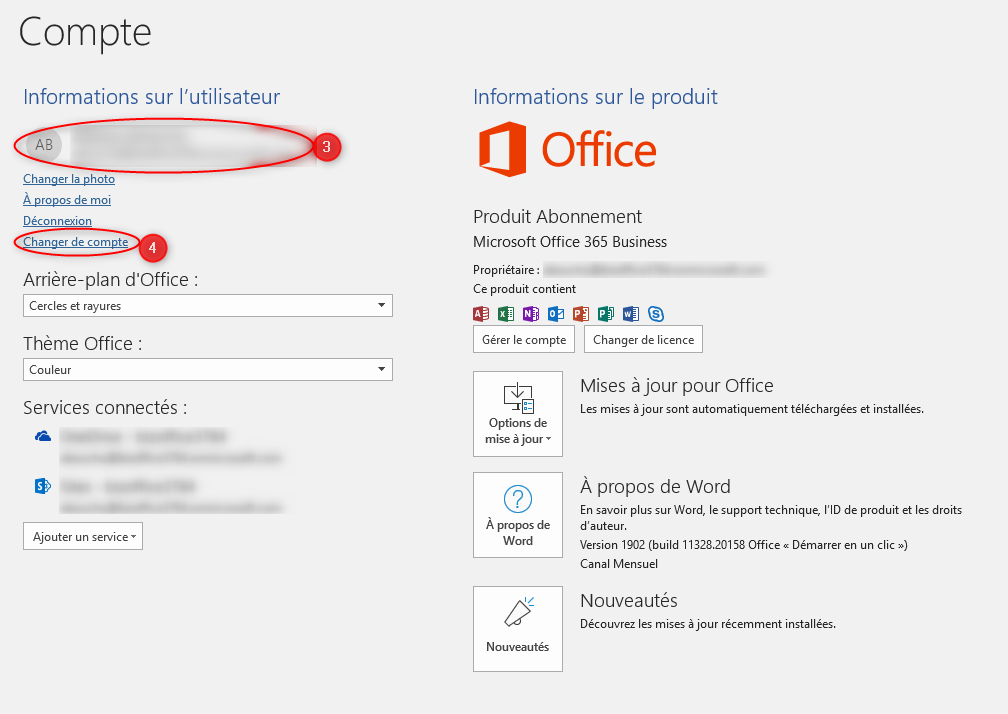Click the green Excel icon

[506, 314]
